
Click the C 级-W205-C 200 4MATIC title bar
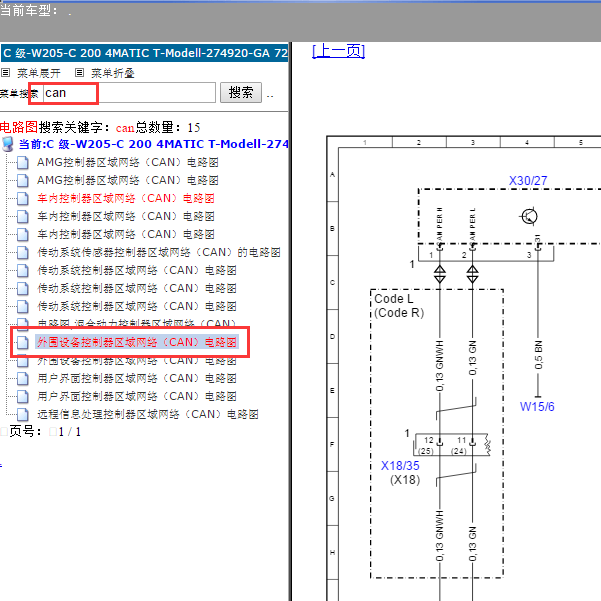pyautogui.click(x=145, y=53)
